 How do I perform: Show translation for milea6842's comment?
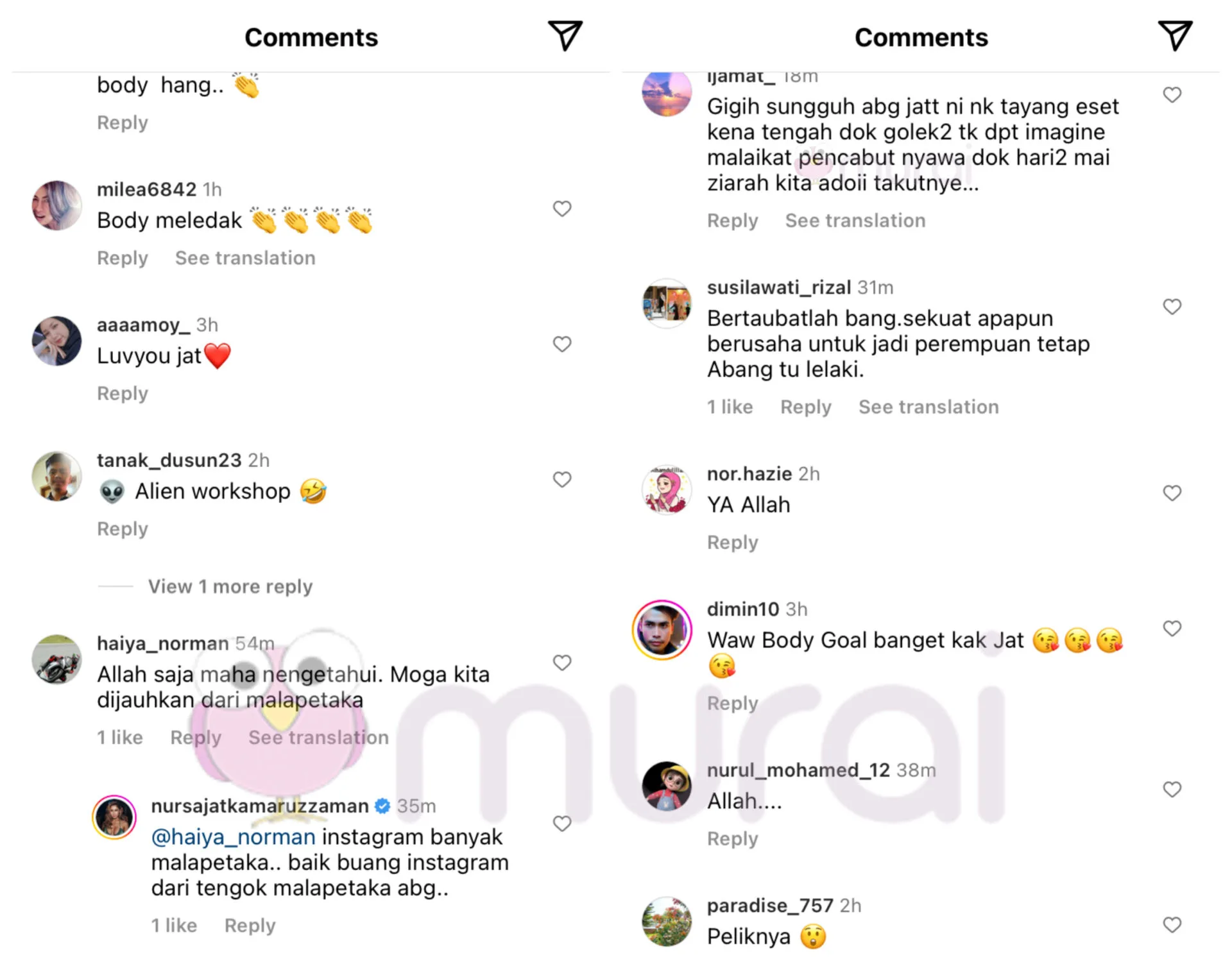point(245,258)
